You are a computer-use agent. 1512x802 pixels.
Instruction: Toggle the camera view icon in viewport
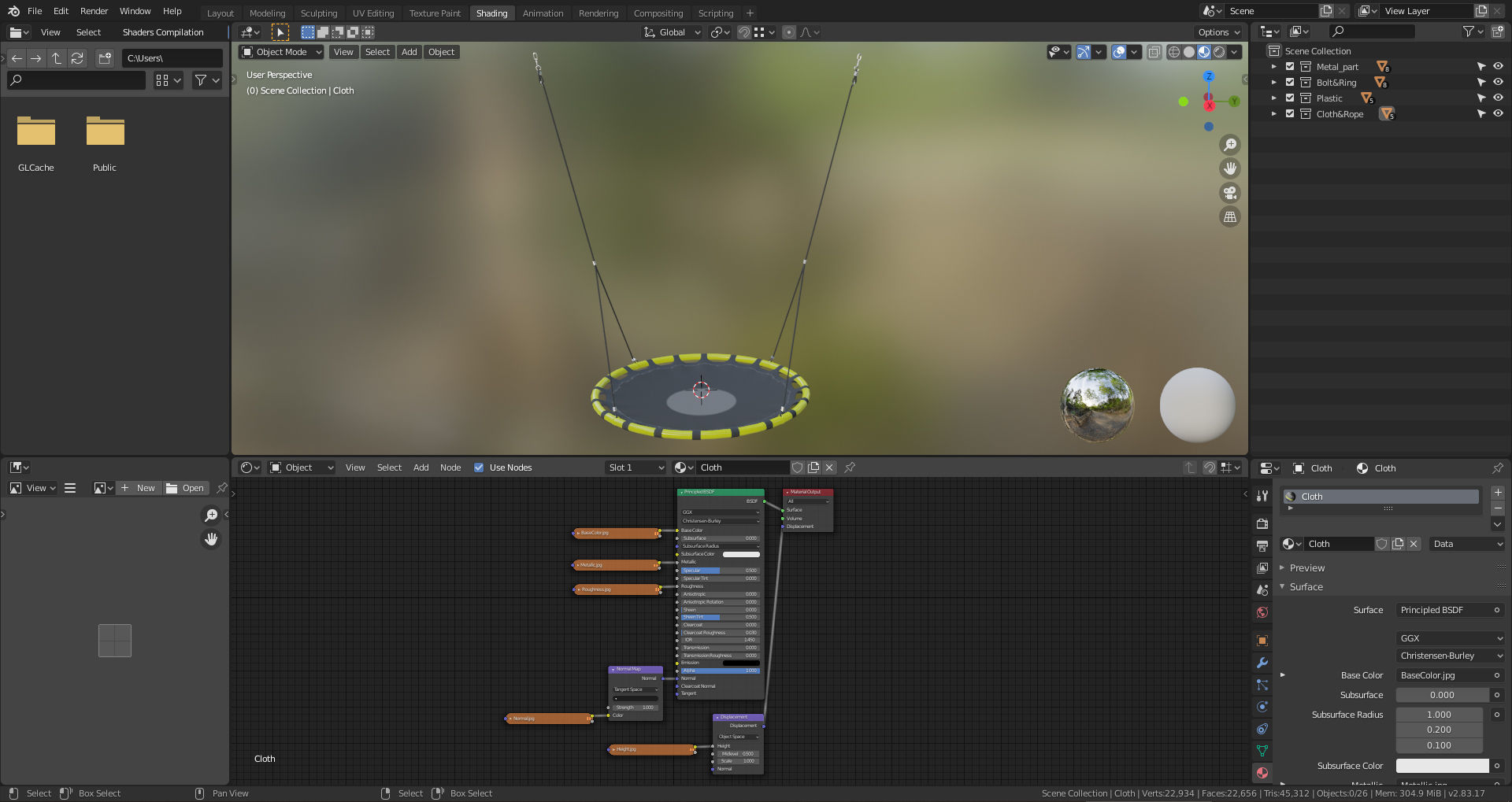[x=1229, y=193]
